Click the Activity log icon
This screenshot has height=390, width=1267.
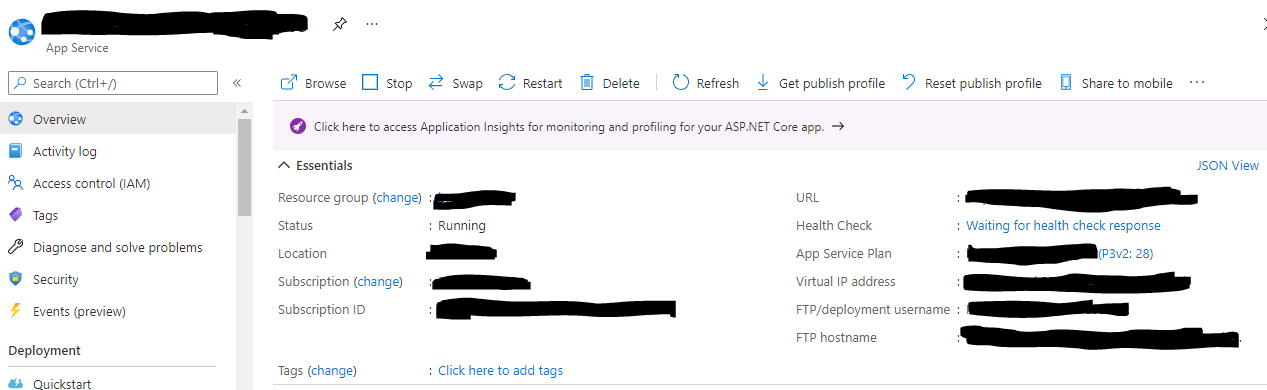tap(15, 151)
